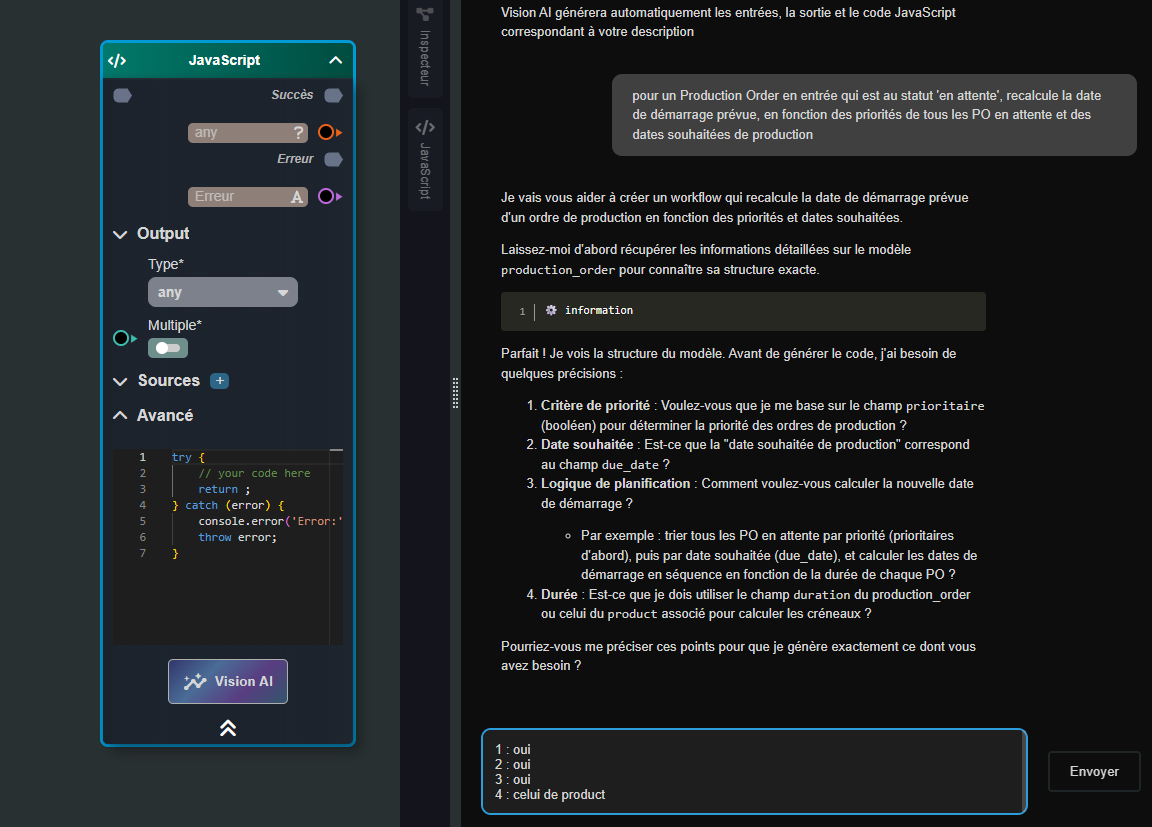
Task: Click the green Multiple input port
Action: point(121,338)
